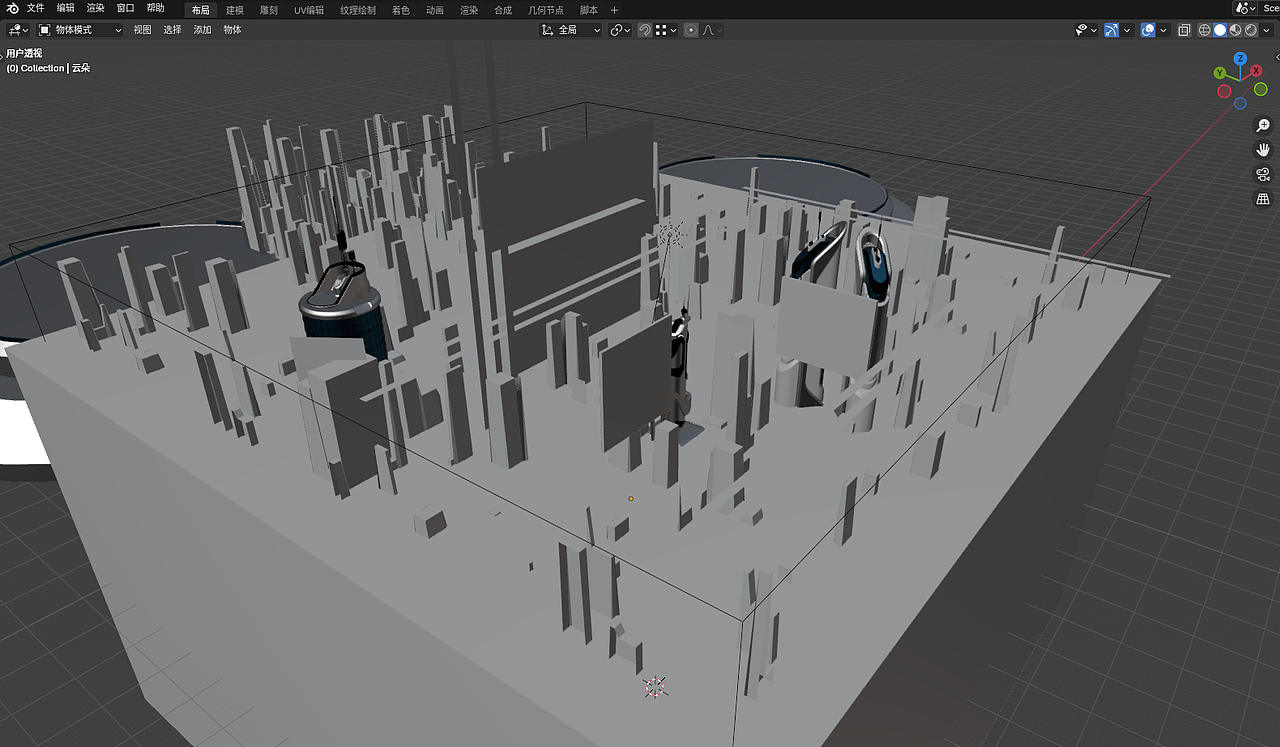Select the 布局 (Layout) workspace tab
1280x747 pixels.
pos(201,10)
